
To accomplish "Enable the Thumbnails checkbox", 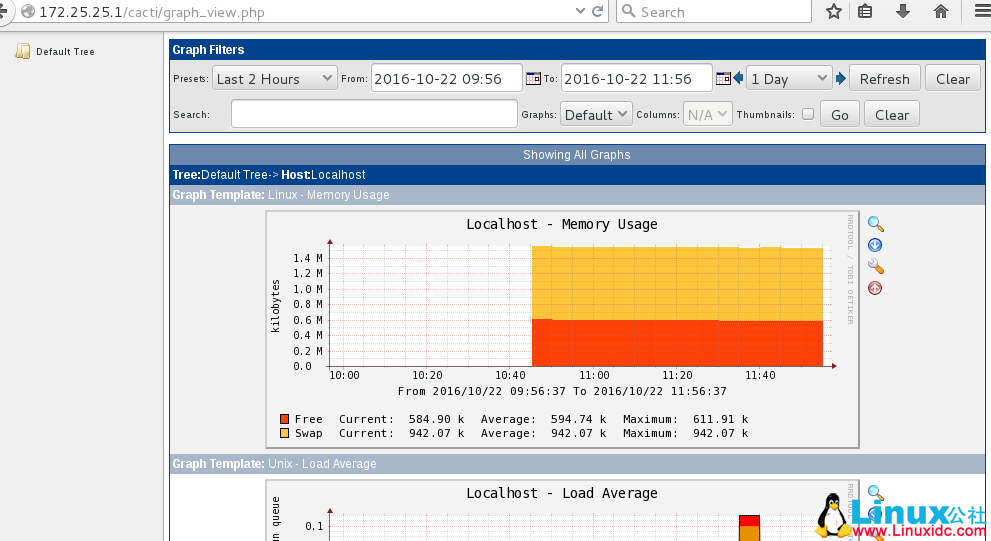I will point(808,114).
